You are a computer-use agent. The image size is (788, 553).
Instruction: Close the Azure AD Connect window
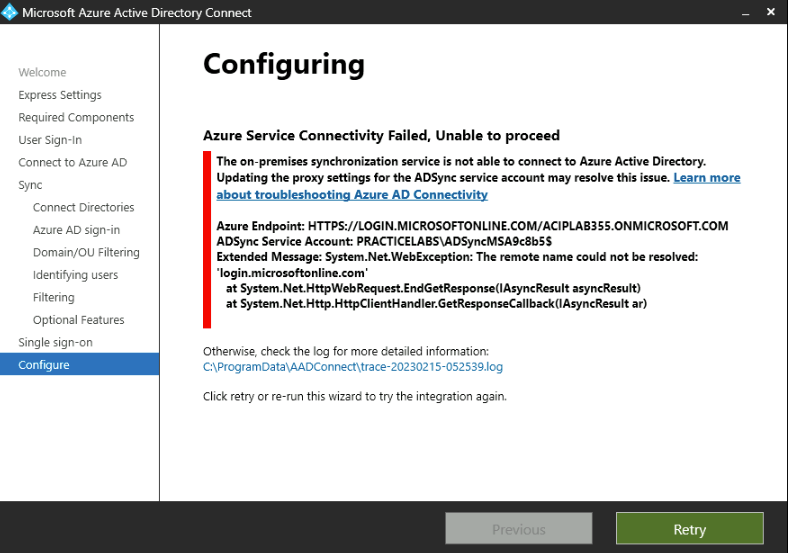click(x=771, y=12)
